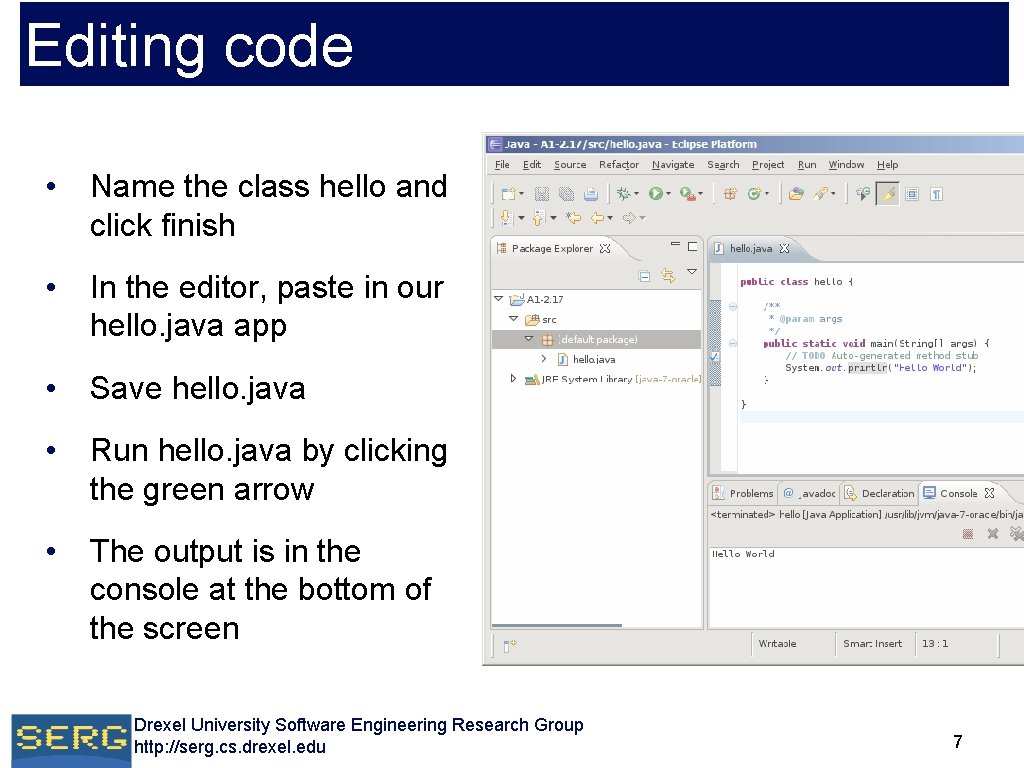Click the Last Edit Location icon
The width and height of the screenshot is (1024, 768).
point(573,217)
